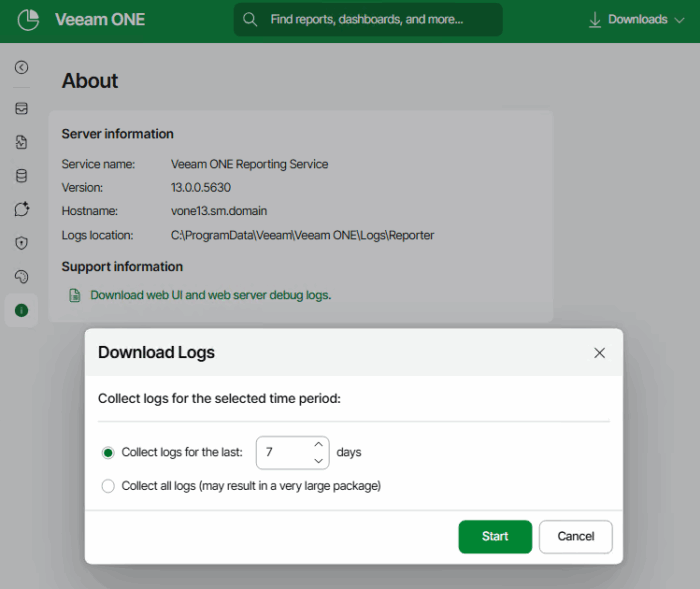The image size is (700, 589).
Task: Click the hostname vone13.sm.domain
Action: (219, 211)
